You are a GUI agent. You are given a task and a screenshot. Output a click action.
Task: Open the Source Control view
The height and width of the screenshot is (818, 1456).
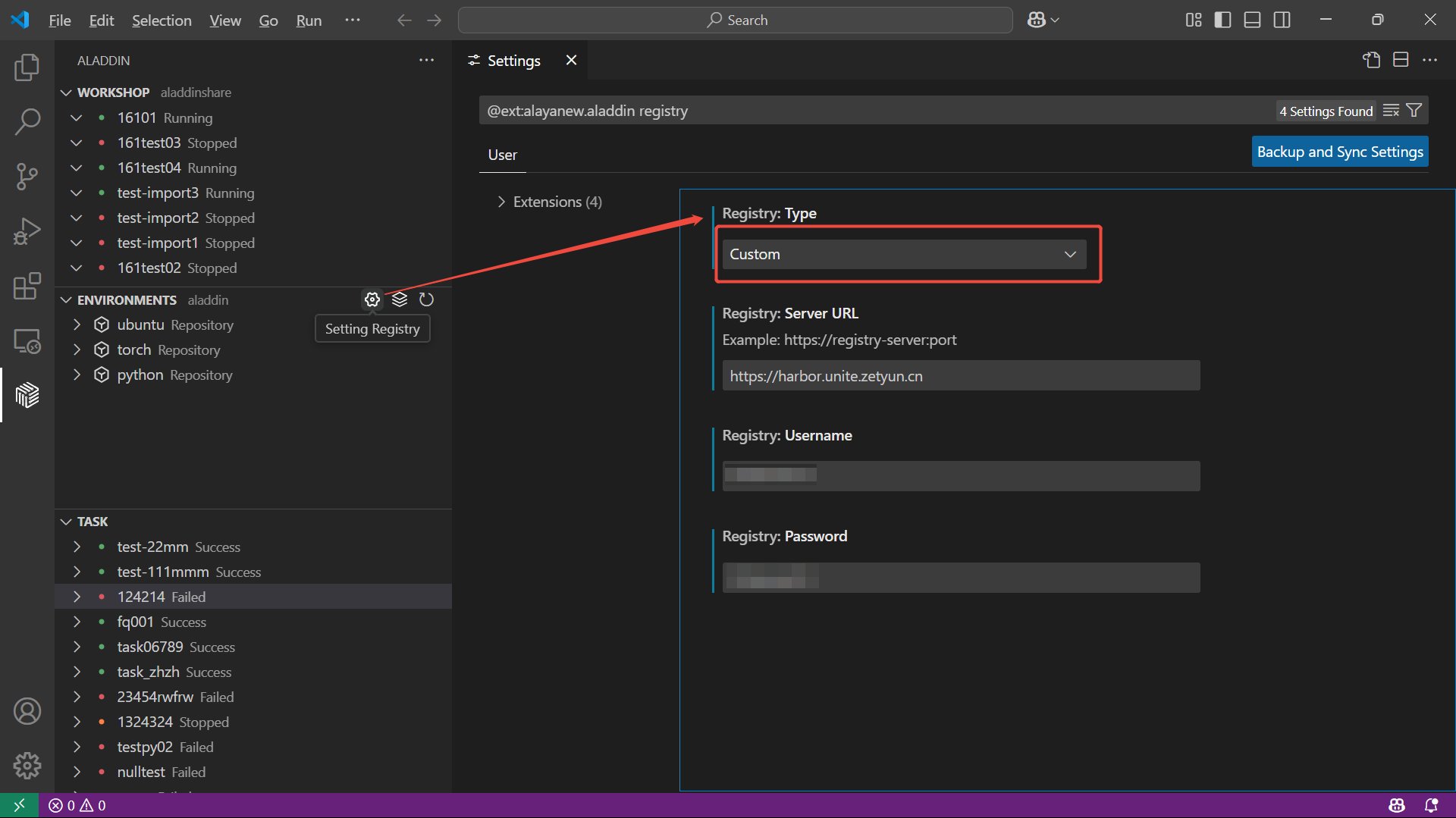coord(27,176)
